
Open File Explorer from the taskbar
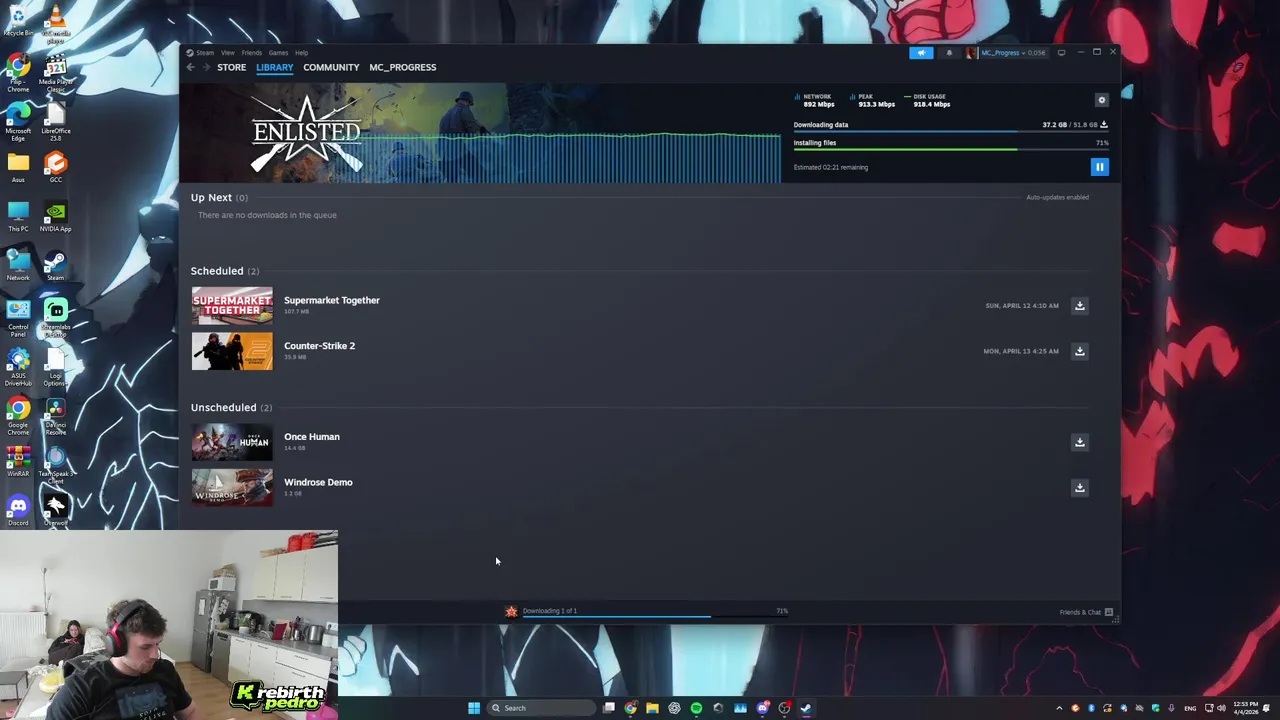(652, 708)
